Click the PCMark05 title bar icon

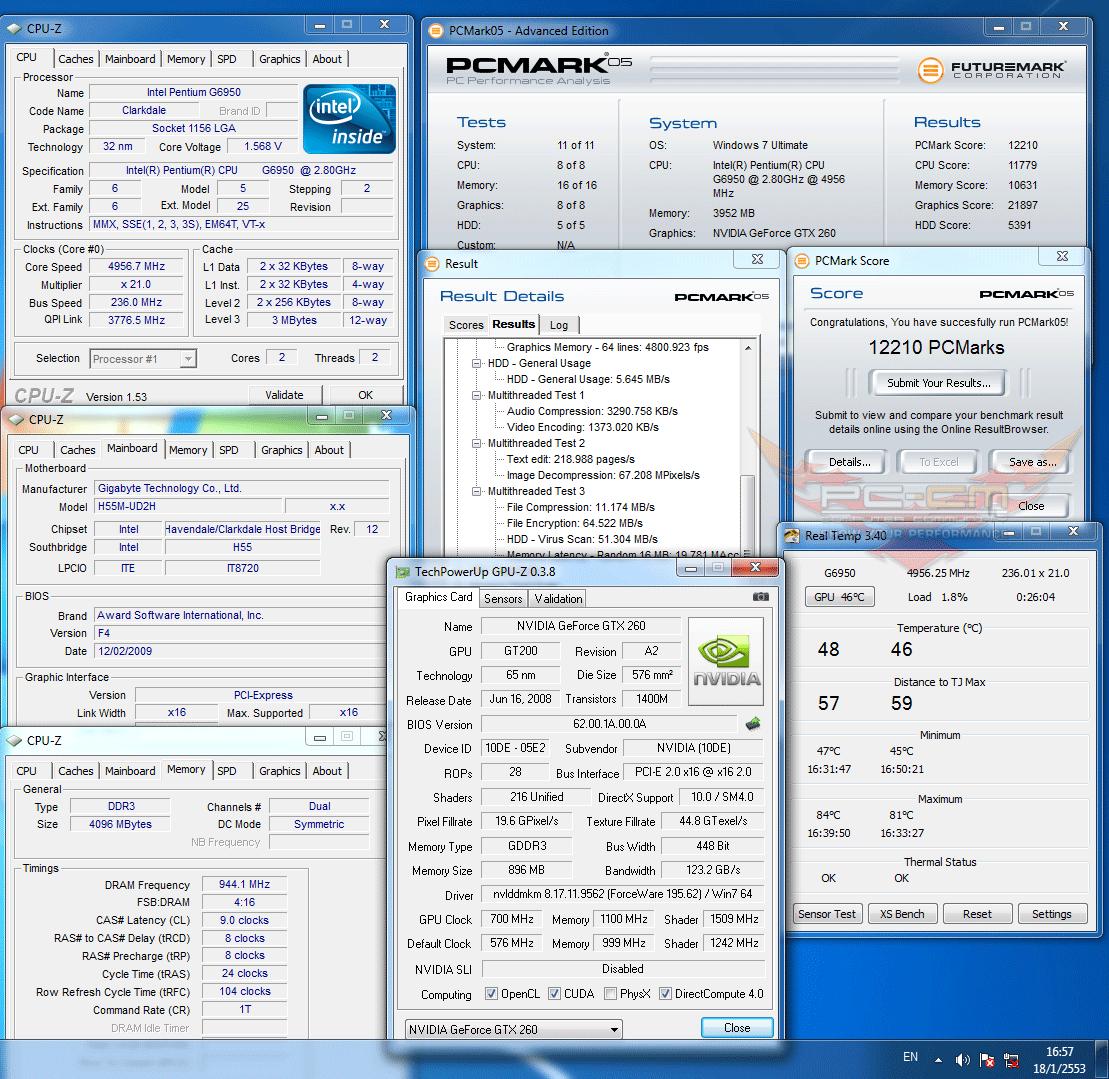436,30
